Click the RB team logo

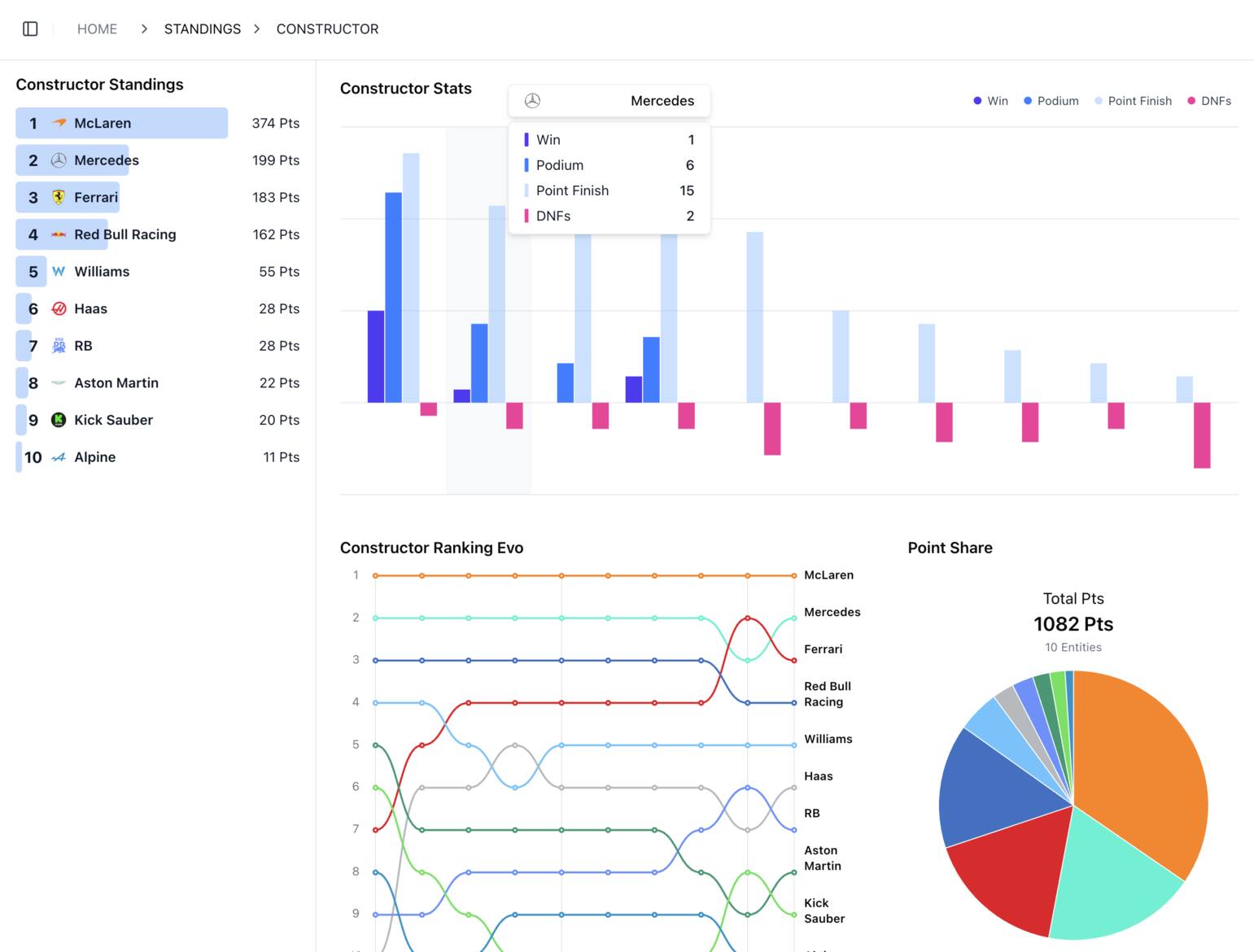pos(59,346)
